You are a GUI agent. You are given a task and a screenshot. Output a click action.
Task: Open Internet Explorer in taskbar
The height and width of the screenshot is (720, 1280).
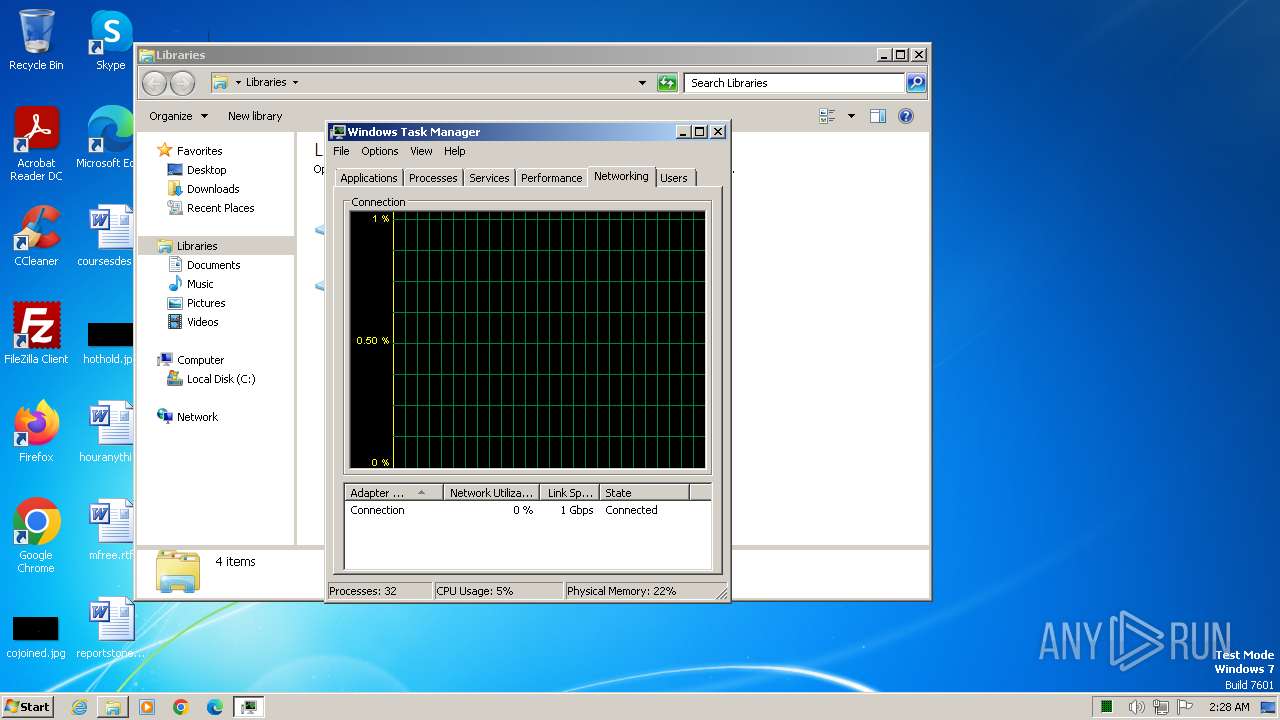click(79, 707)
